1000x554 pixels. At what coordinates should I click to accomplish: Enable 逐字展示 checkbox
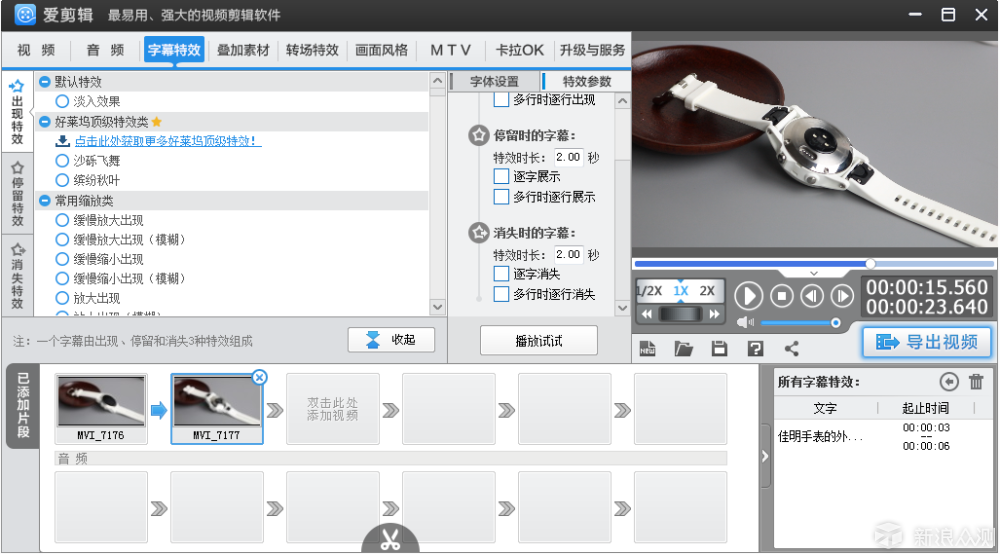501,176
